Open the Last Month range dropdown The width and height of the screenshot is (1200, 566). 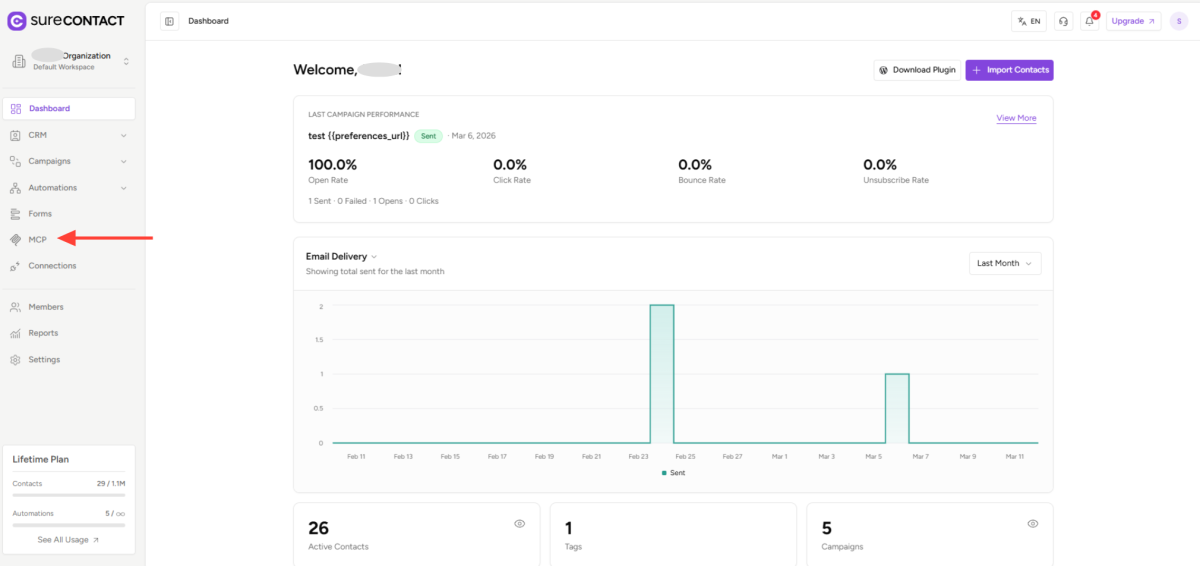point(1005,263)
